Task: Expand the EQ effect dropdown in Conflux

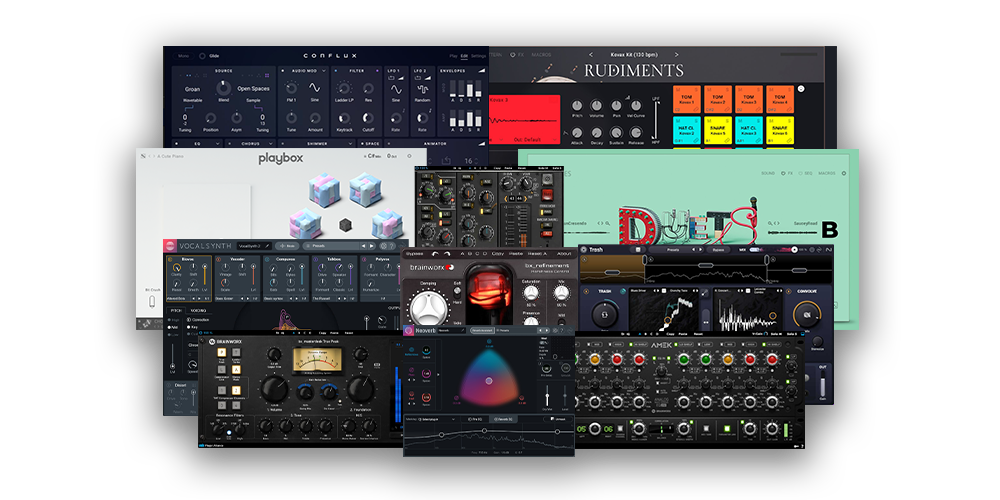Action: click(219, 144)
